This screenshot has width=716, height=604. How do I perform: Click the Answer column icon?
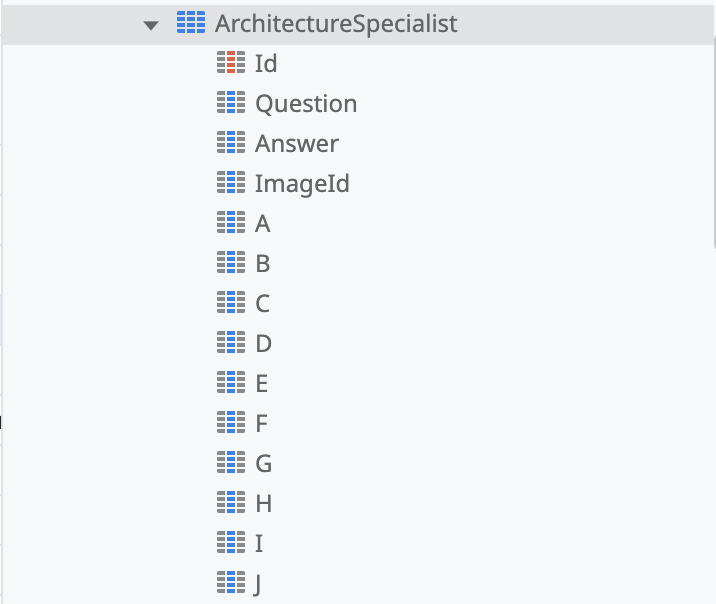click(x=231, y=144)
